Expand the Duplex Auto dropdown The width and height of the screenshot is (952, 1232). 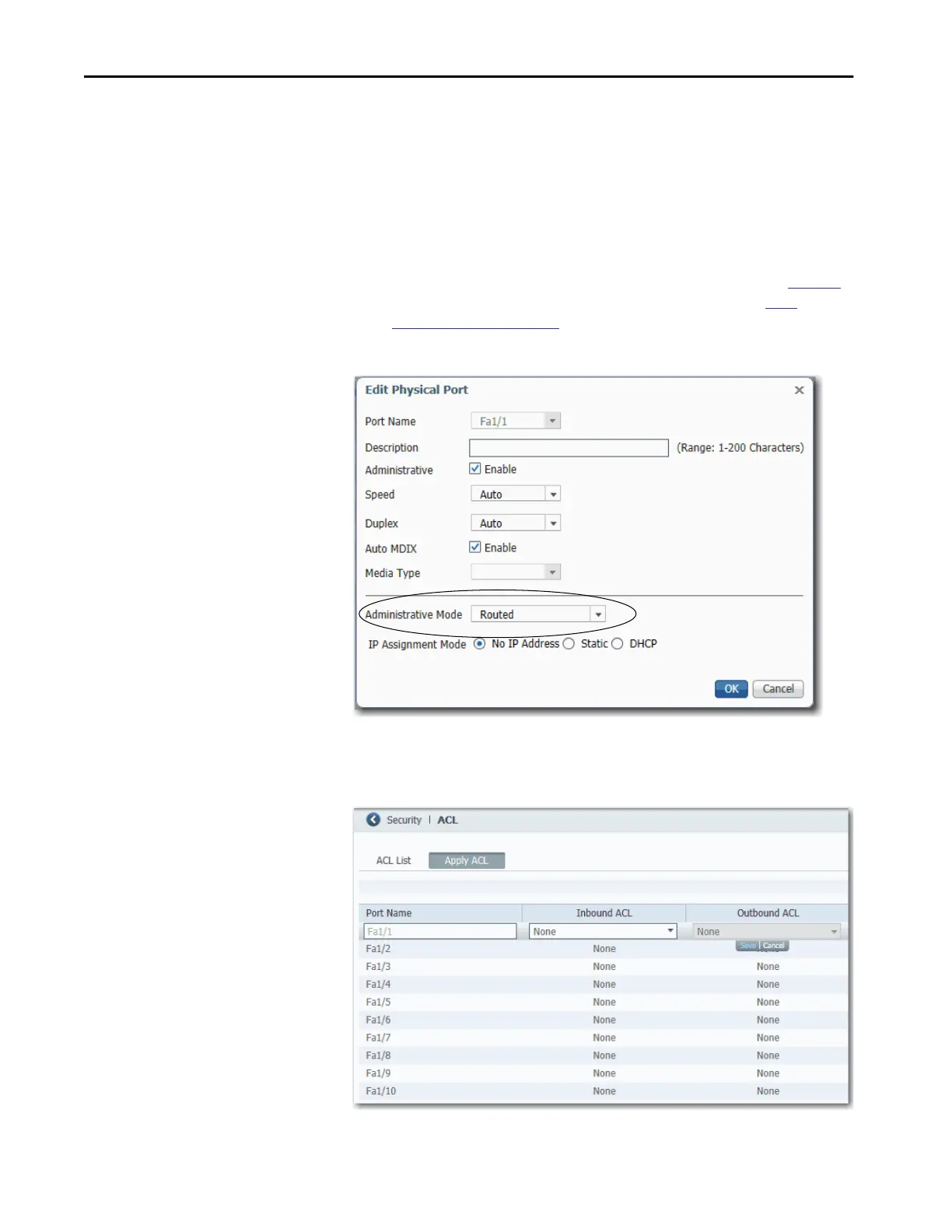pos(516,523)
